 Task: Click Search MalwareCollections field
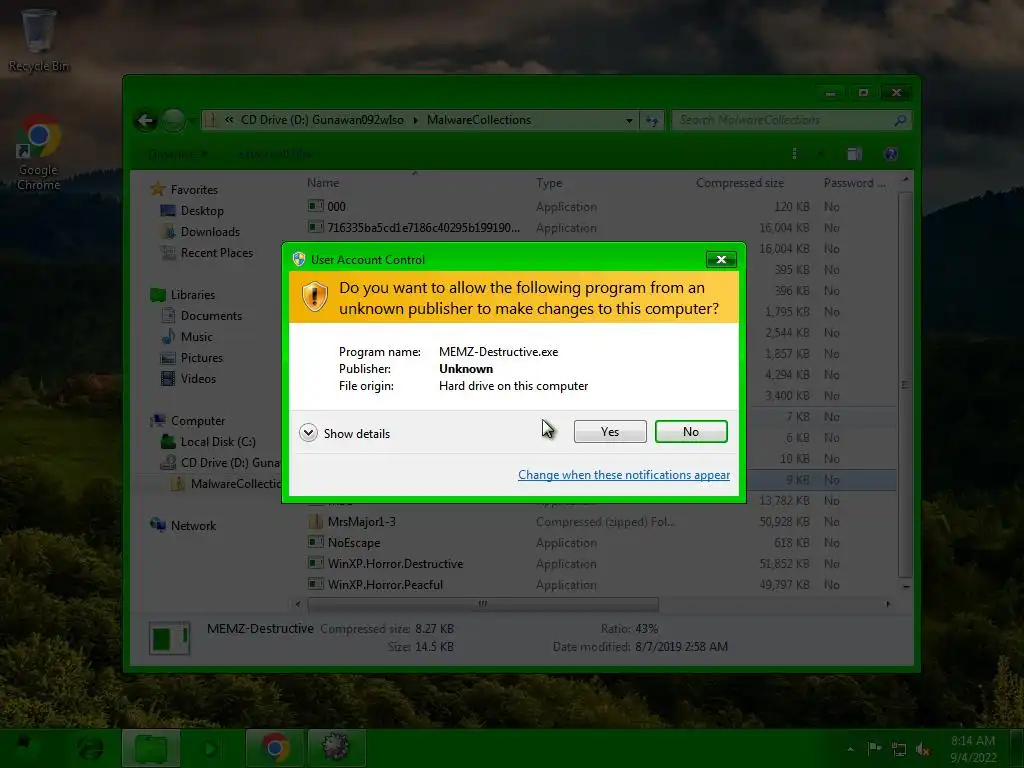(790, 120)
